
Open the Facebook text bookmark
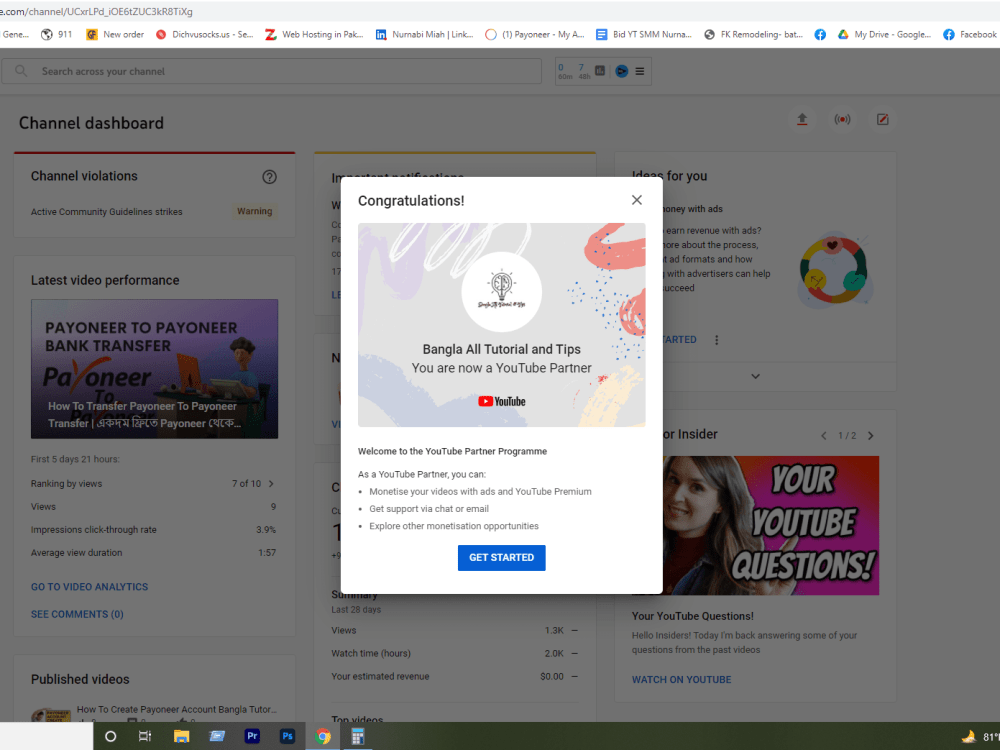pyautogui.click(x=971, y=34)
